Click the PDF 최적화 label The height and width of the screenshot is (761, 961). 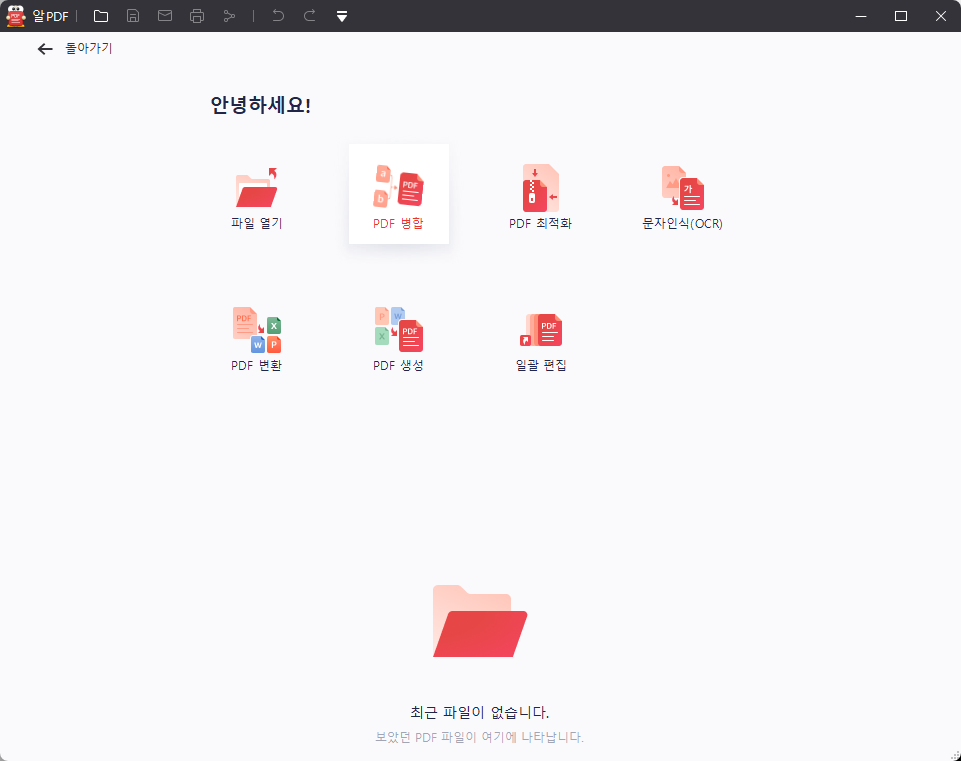point(541,224)
